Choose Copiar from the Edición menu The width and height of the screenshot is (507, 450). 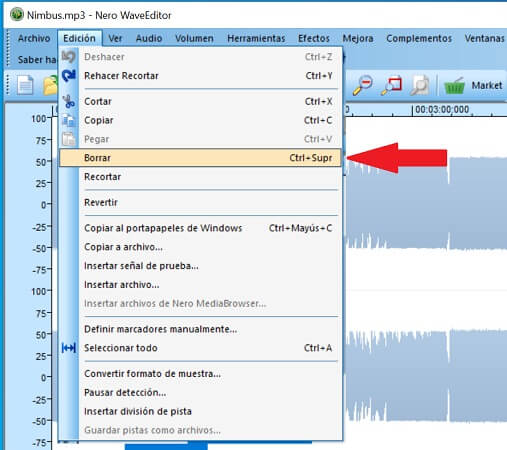(x=200, y=120)
